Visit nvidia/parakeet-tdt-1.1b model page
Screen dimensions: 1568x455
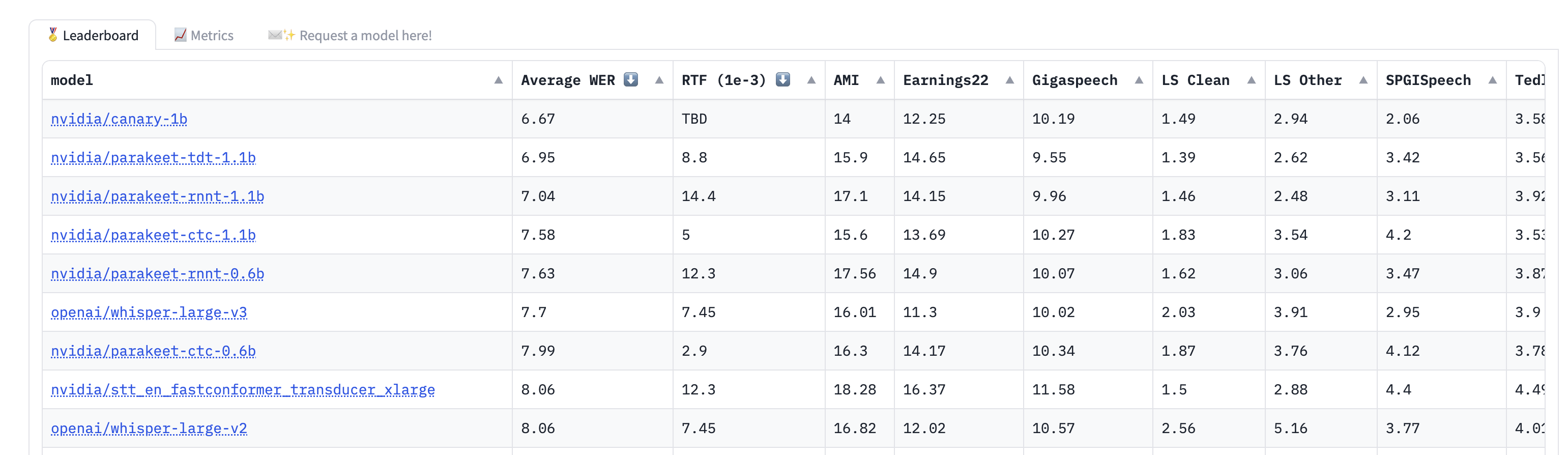(x=153, y=158)
